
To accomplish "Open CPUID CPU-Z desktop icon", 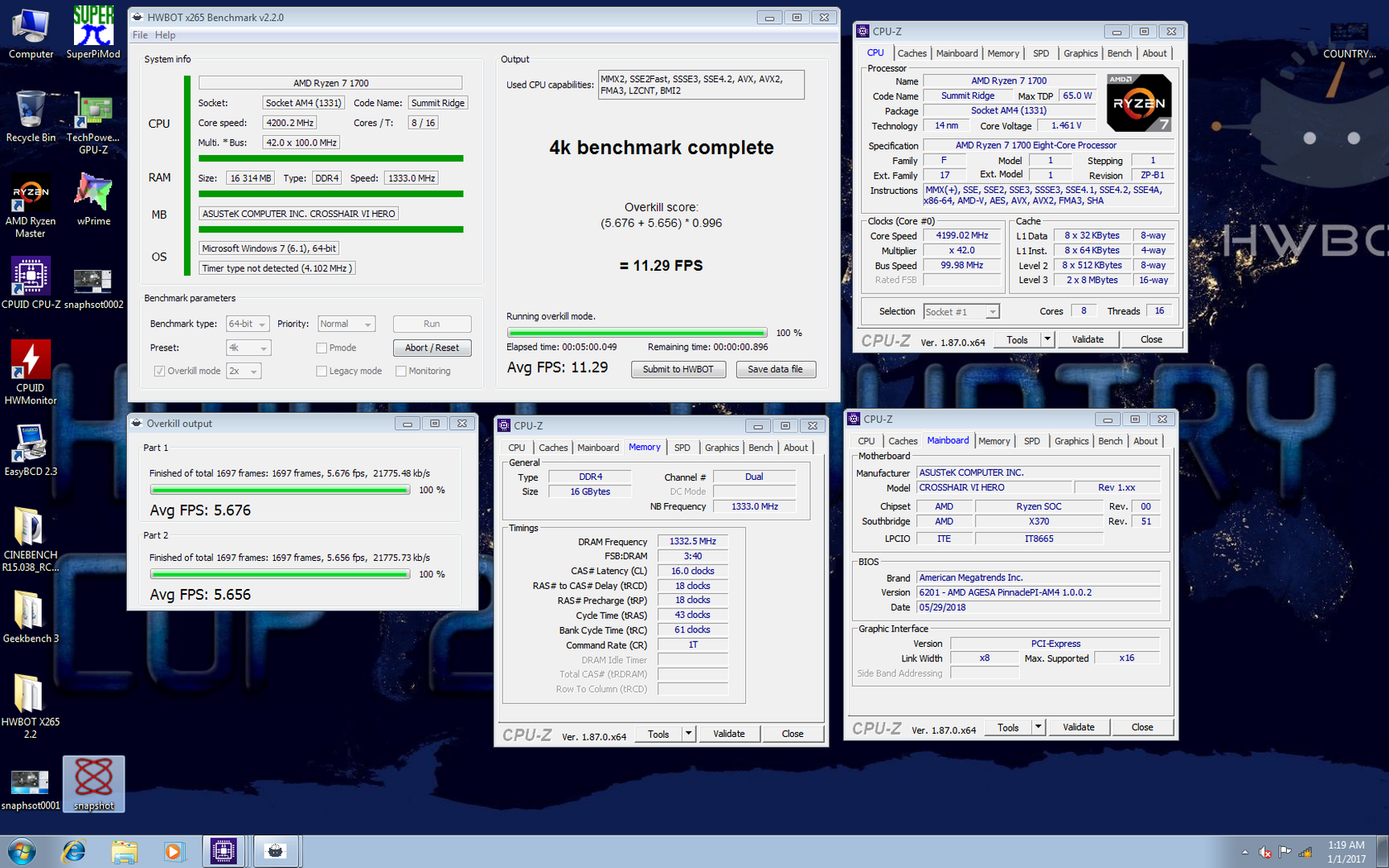I will click(x=31, y=283).
